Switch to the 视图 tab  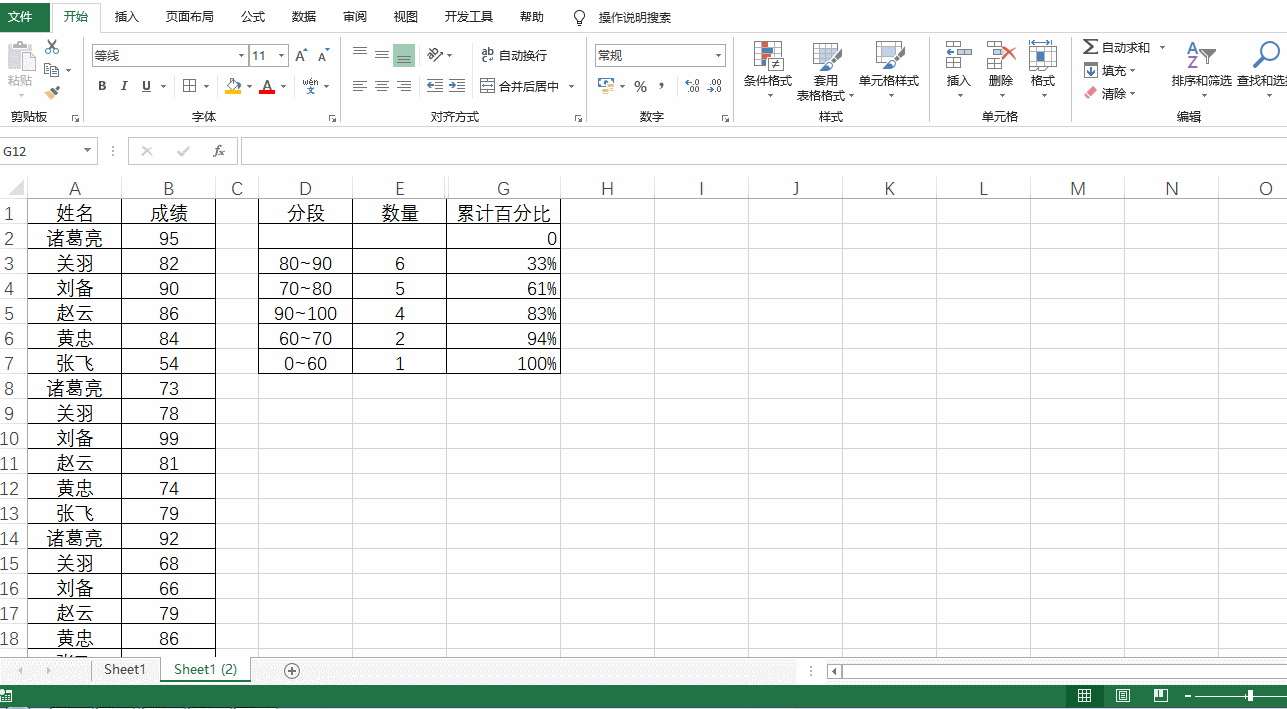point(406,17)
